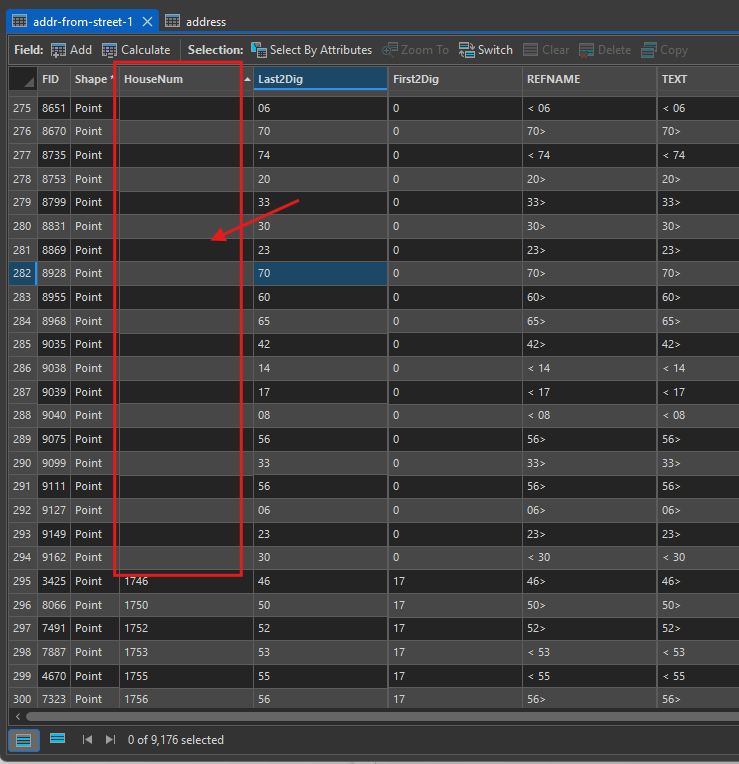Click TEXT cell '< 14' in row 286
Viewport: 739px width, 764px height.
point(698,368)
